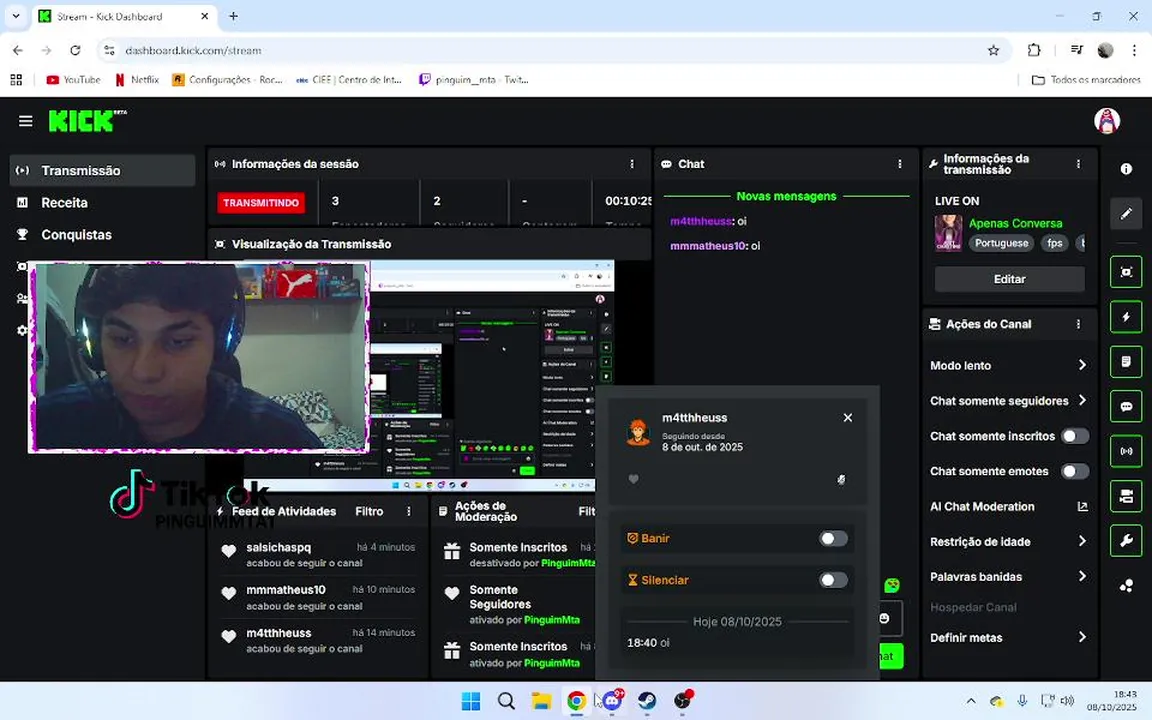Open Informações da sessão three-dot menu

click(632, 164)
